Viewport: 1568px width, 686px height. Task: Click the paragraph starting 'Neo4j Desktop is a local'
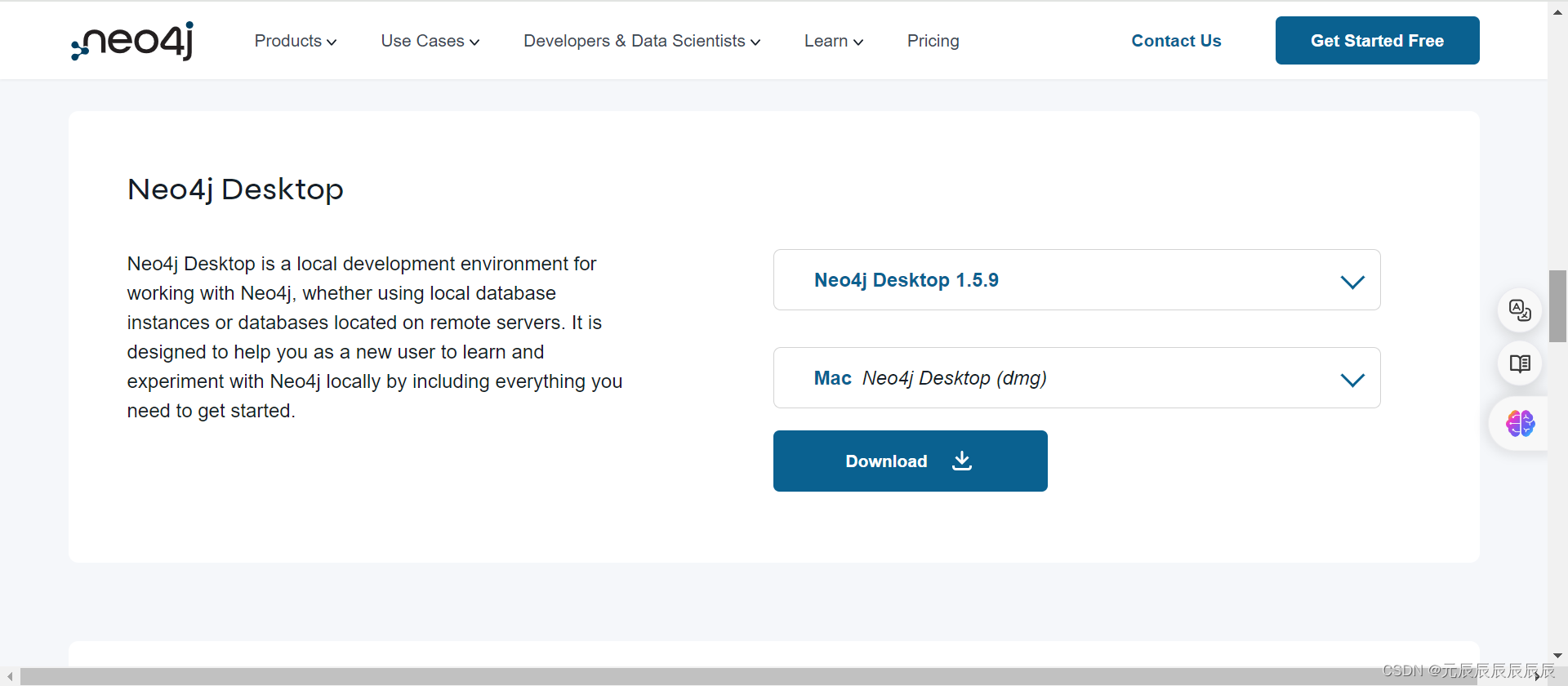[375, 336]
